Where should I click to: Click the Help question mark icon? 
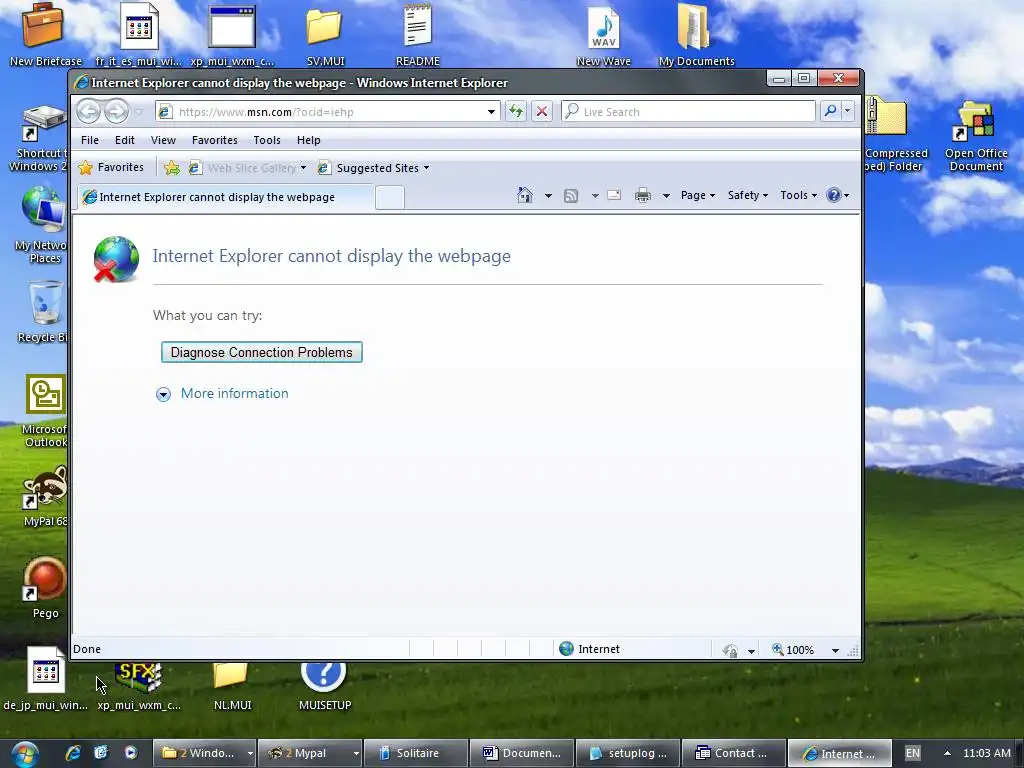pyautogui.click(x=834, y=195)
